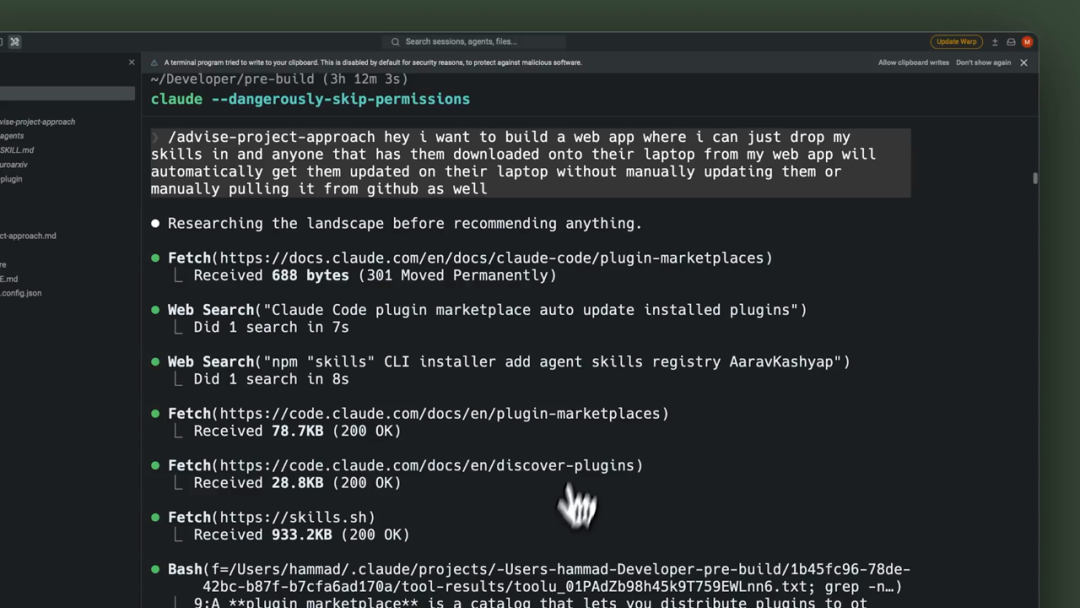Focus the sidebar filter field
The image size is (1080, 608).
(68, 94)
